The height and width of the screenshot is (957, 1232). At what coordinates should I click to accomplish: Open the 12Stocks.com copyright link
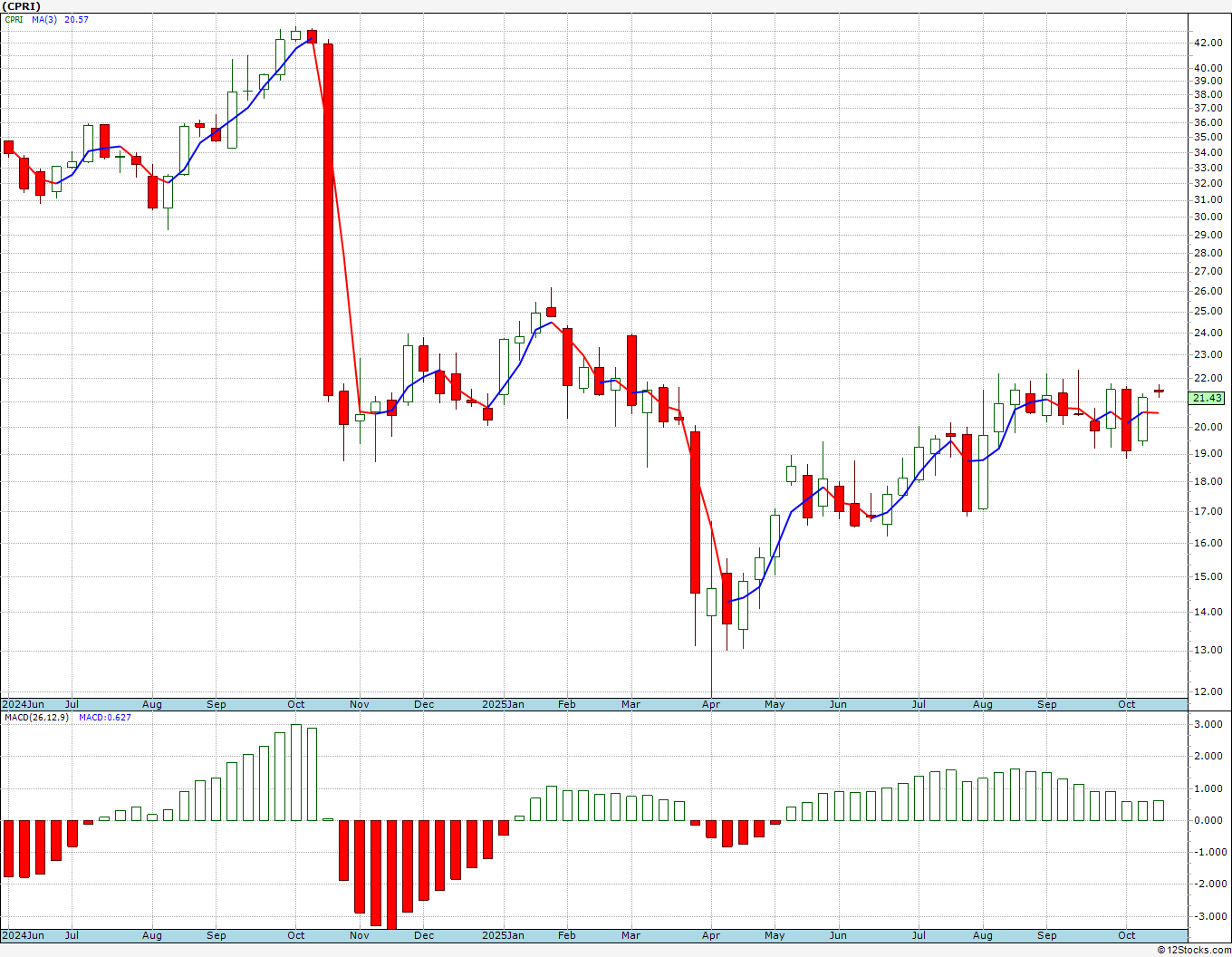pos(1195,950)
